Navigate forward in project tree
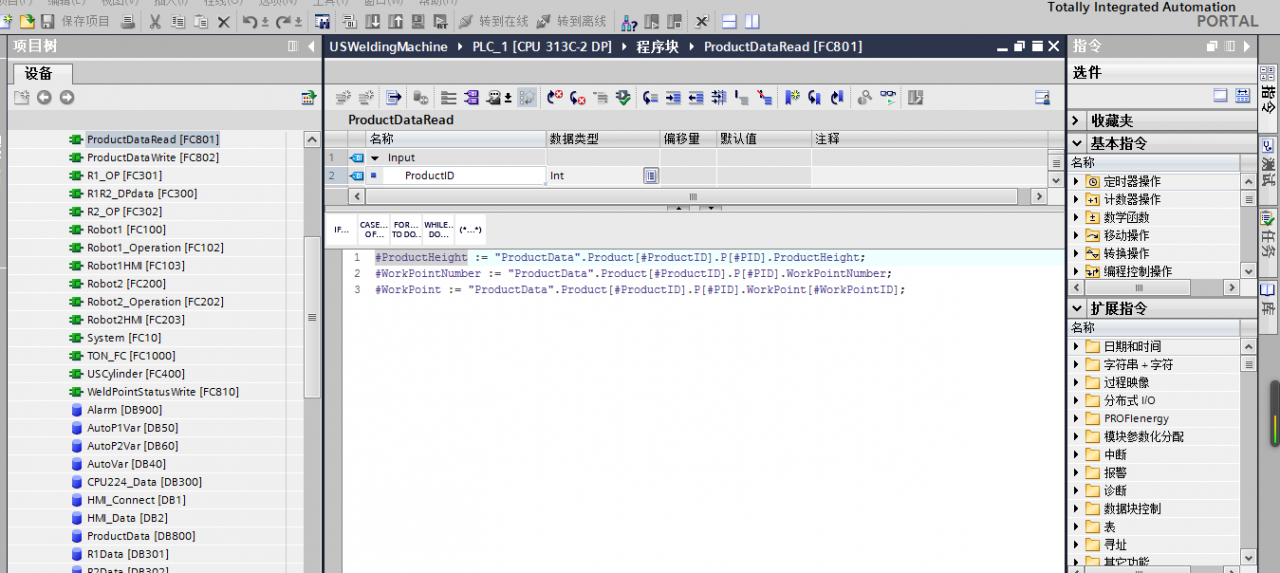This screenshot has width=1280, height=573. pos(67,97)
